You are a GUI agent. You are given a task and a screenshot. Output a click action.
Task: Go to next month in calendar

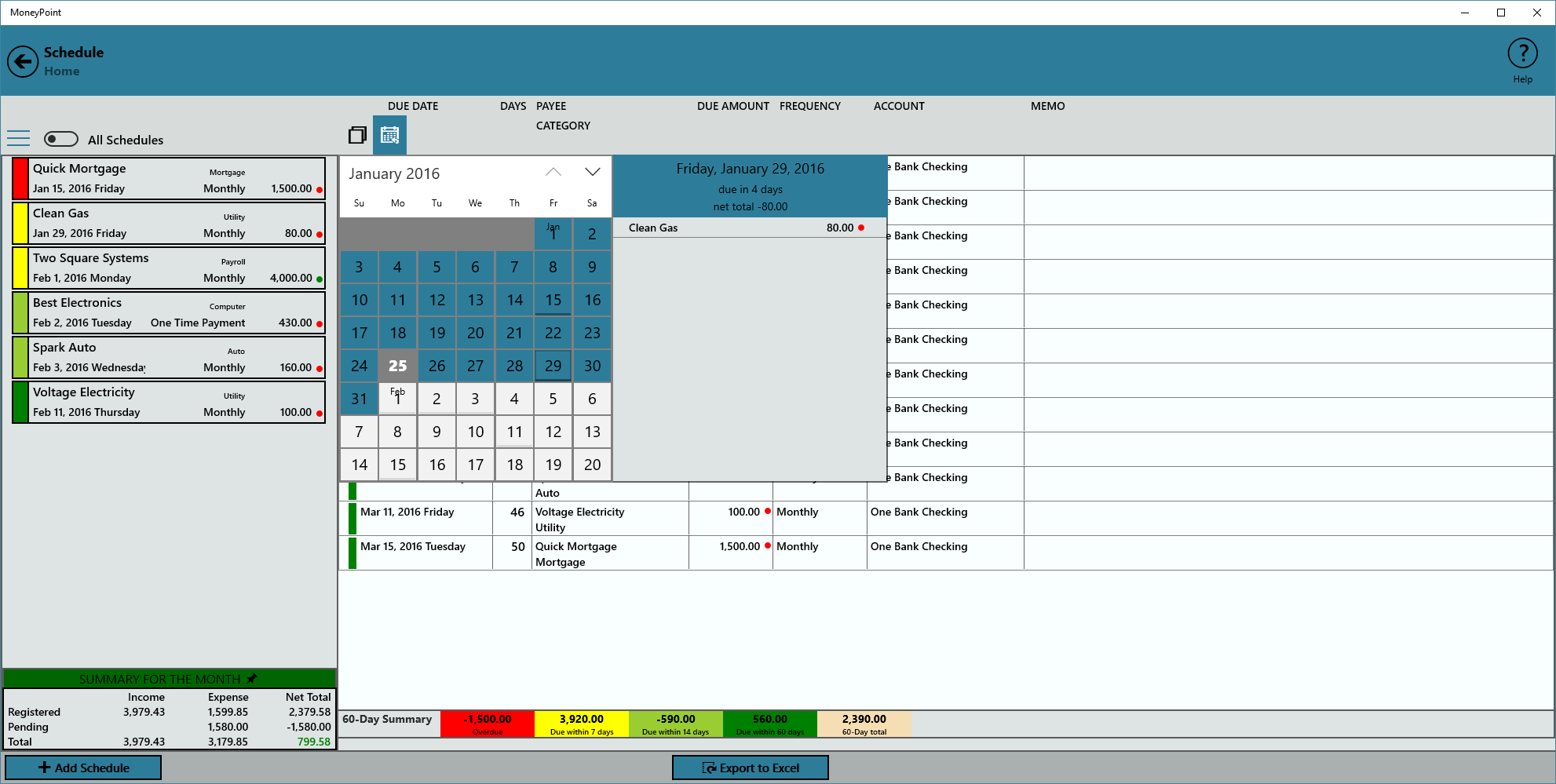(x=593, y=173)
